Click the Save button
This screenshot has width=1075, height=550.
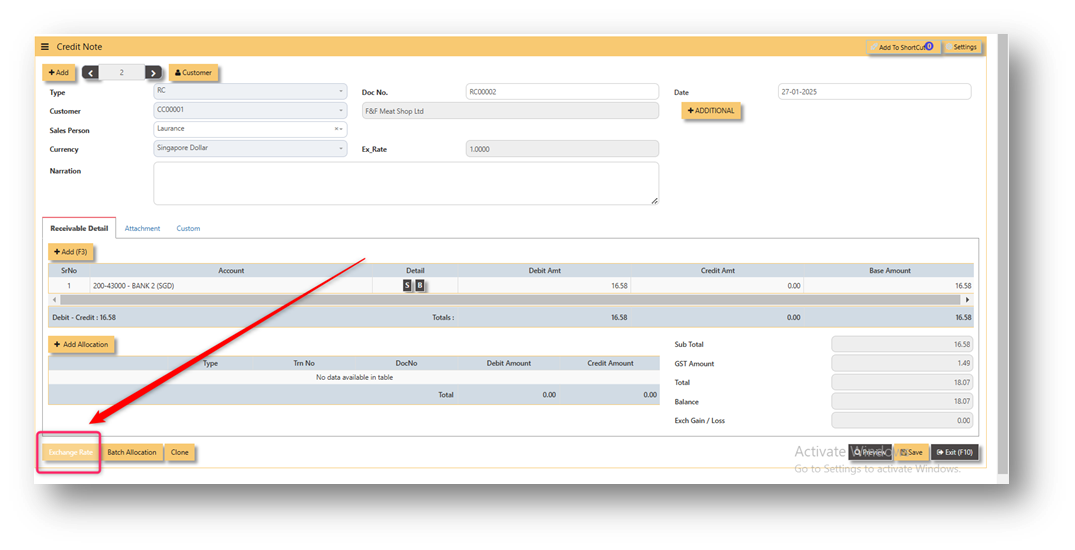912,453
